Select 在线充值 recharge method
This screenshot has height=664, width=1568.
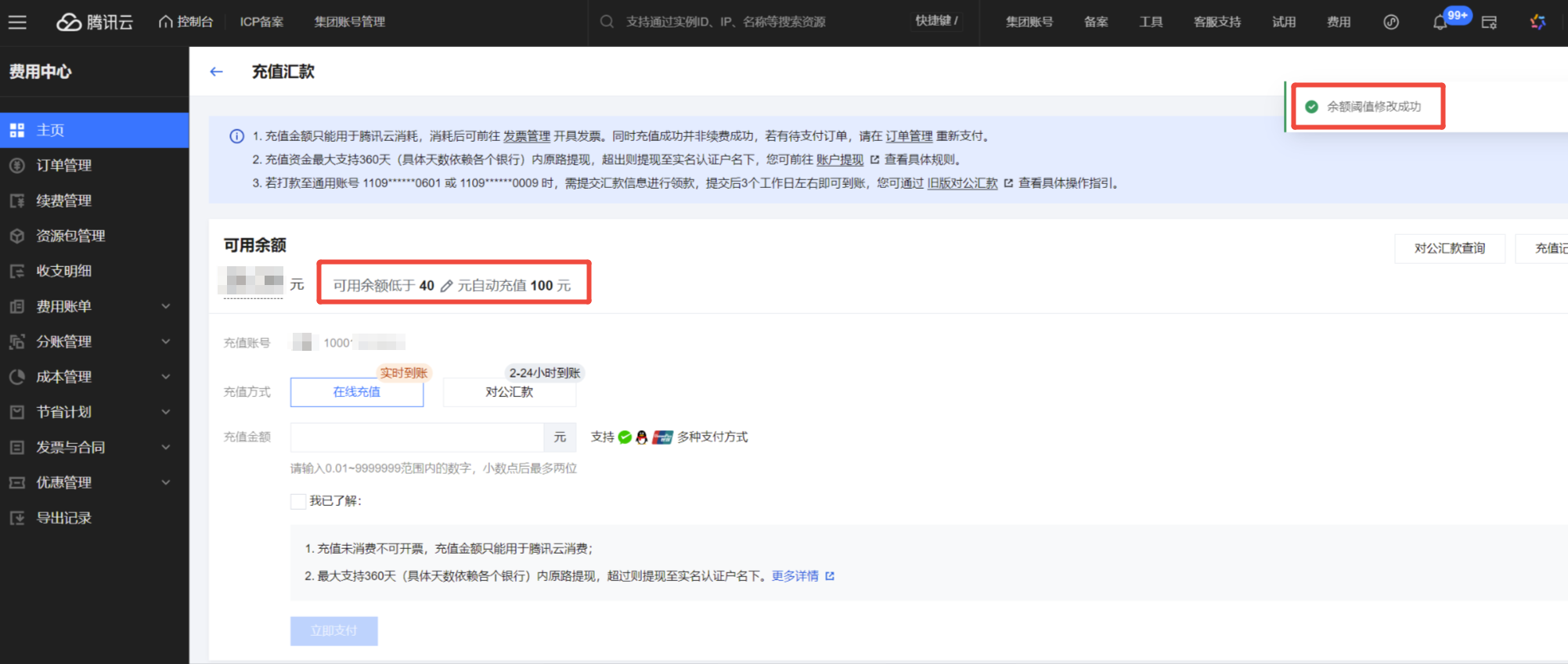click(x=357, y=392)
